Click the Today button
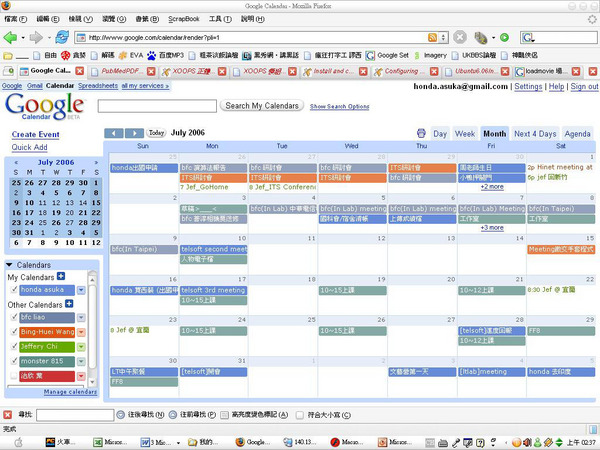600x450 pixels. [x=156, y=133]
